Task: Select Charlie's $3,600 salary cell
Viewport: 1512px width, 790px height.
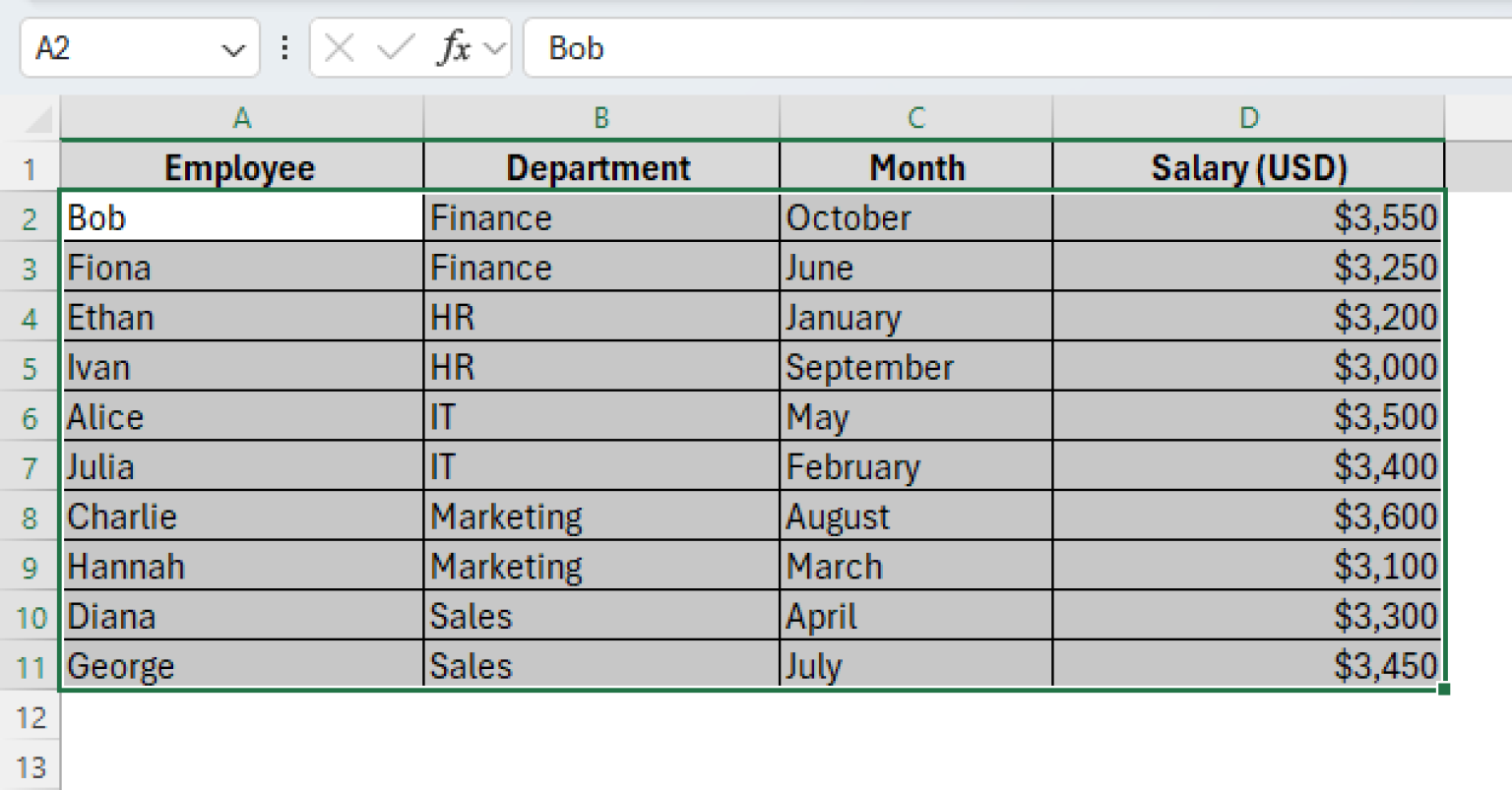Action: coord(1248,516)
